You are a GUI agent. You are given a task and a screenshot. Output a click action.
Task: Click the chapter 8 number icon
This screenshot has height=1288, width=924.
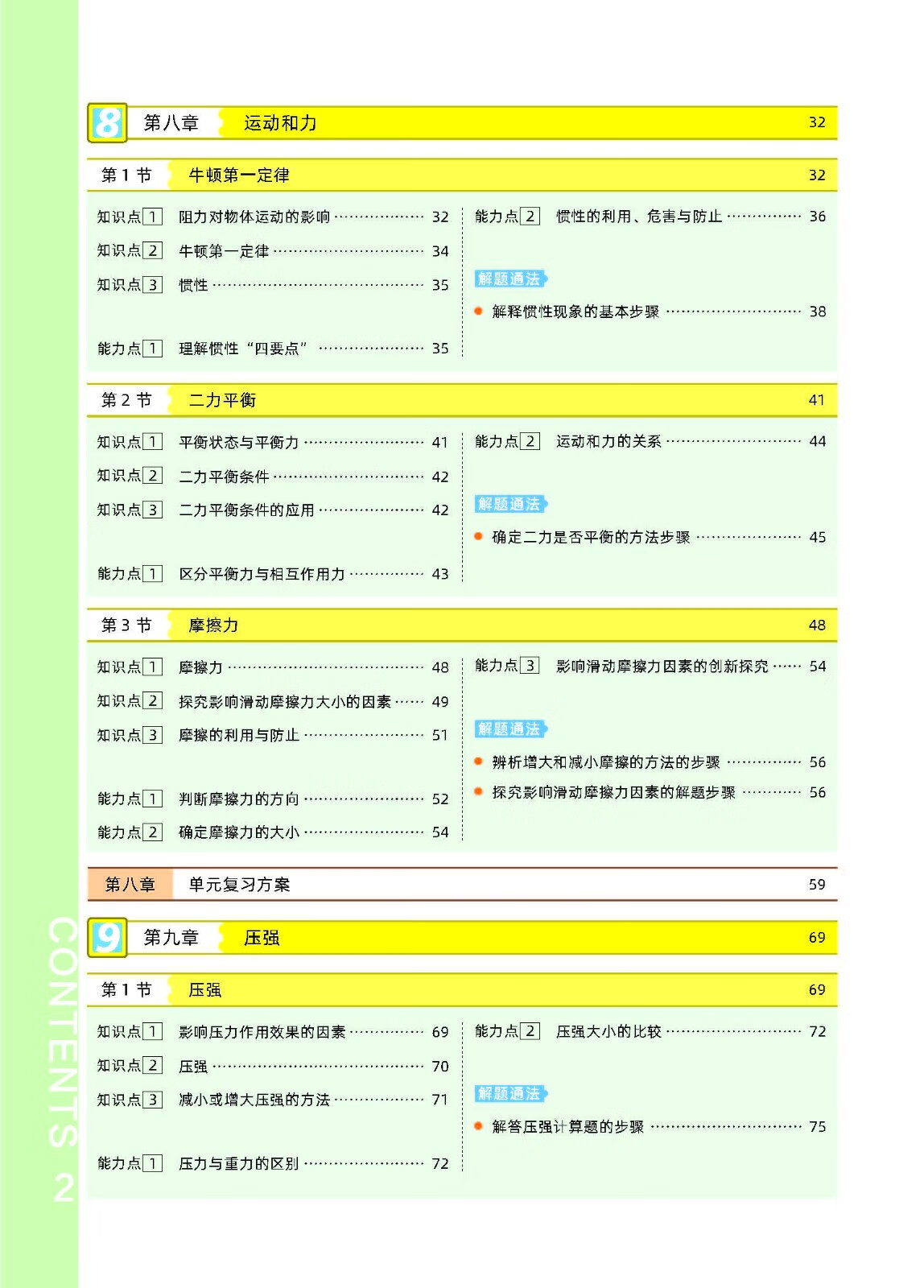click(x=107, y=123)
